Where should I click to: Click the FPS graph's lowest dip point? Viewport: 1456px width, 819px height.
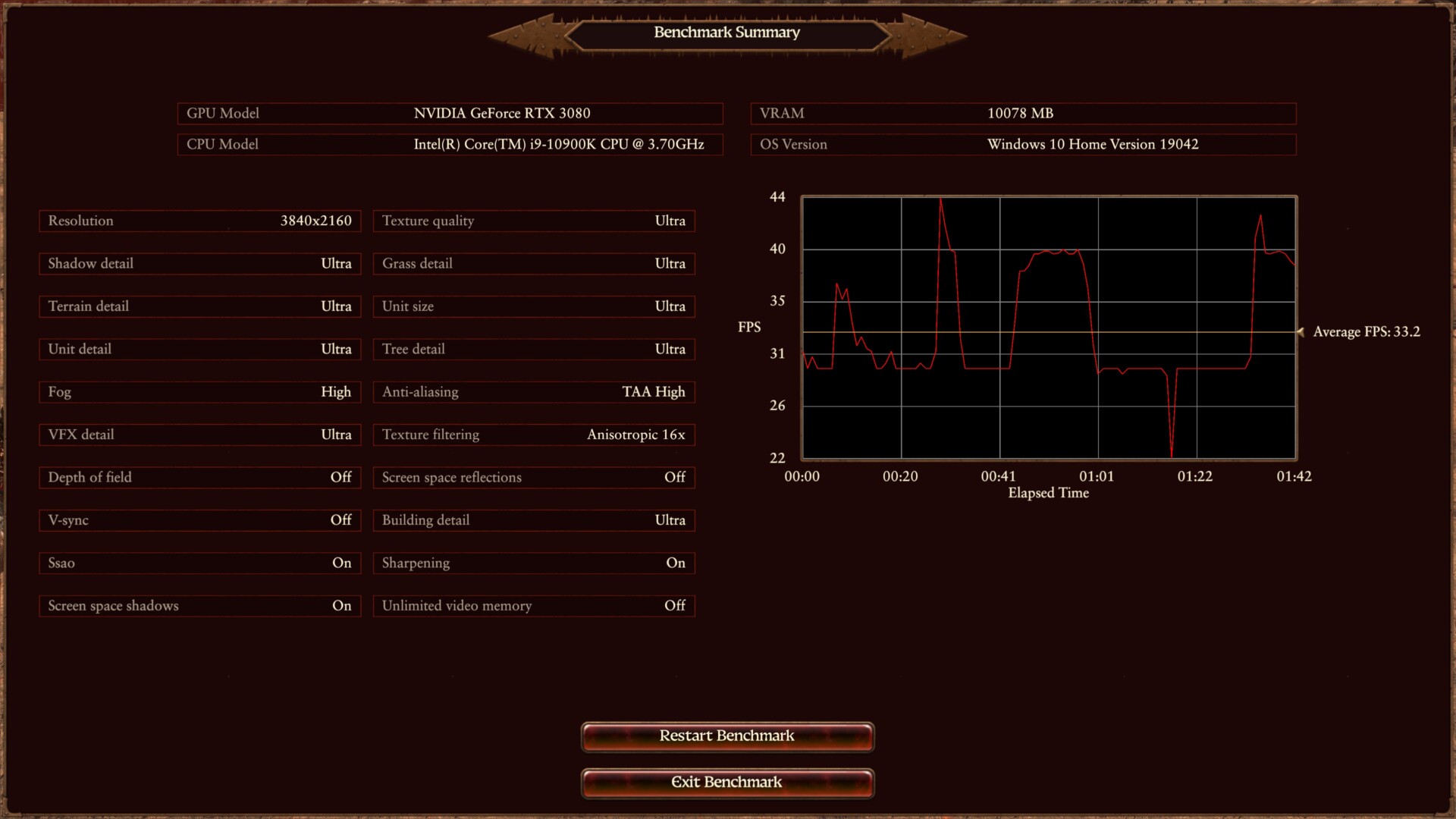[x=1172, y=454]
